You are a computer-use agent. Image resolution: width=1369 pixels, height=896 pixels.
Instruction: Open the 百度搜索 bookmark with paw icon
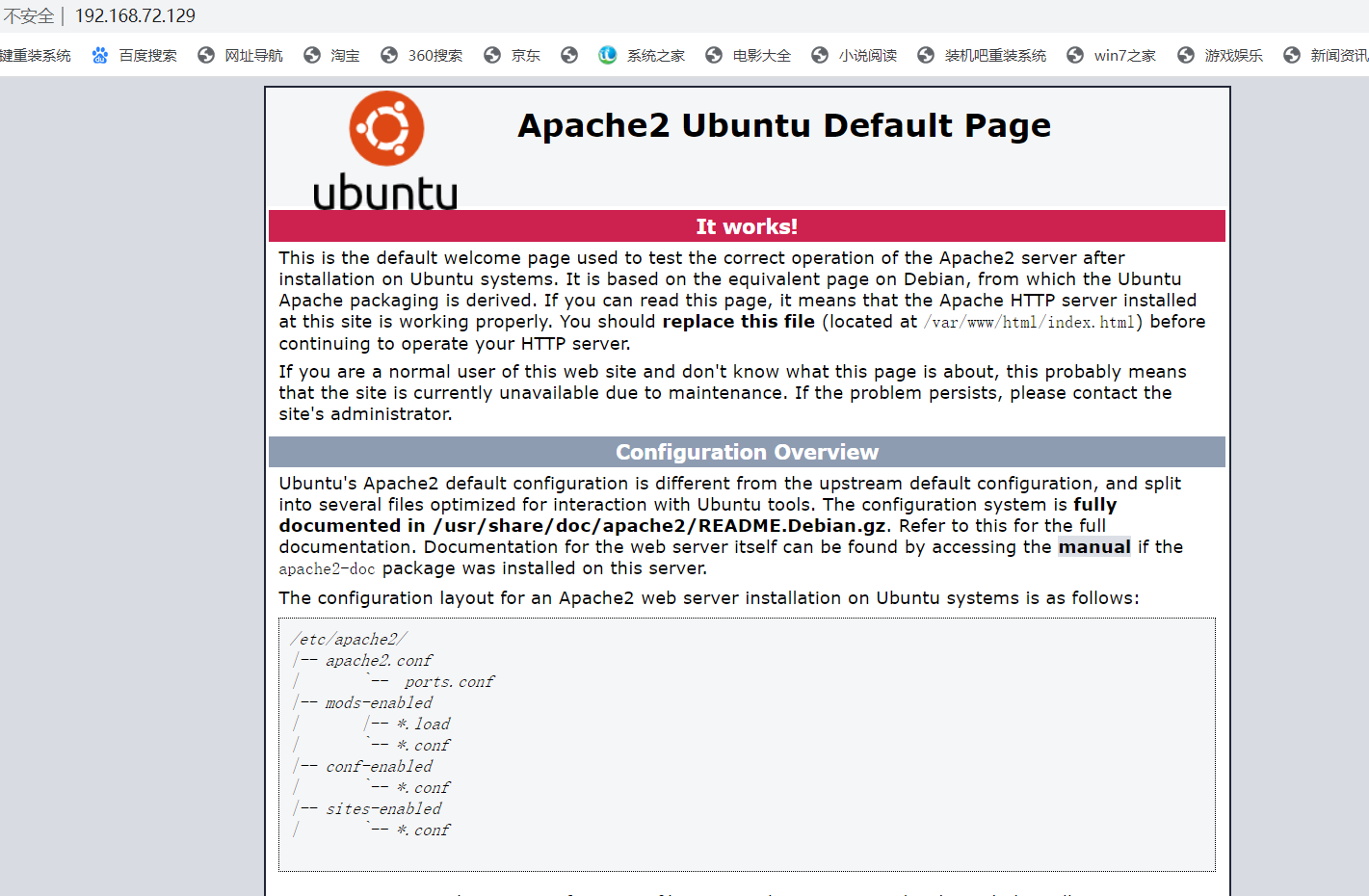click(135, 56)
